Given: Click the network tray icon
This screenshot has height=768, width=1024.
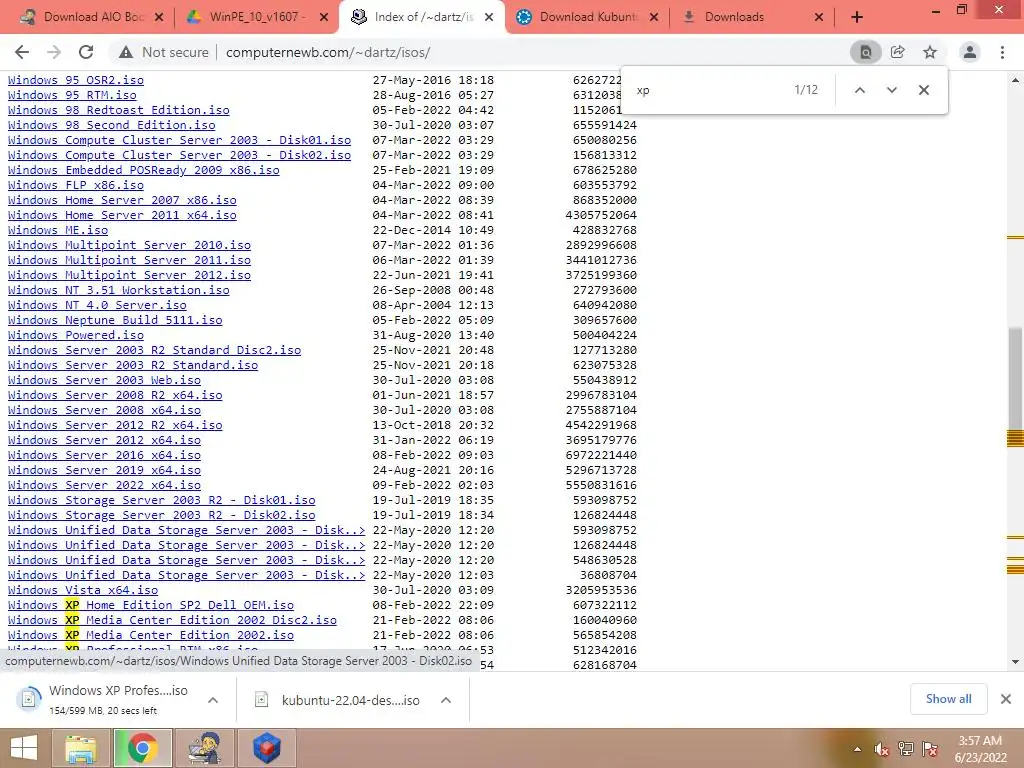Looking at the screenshot, I should pos(906,749).
